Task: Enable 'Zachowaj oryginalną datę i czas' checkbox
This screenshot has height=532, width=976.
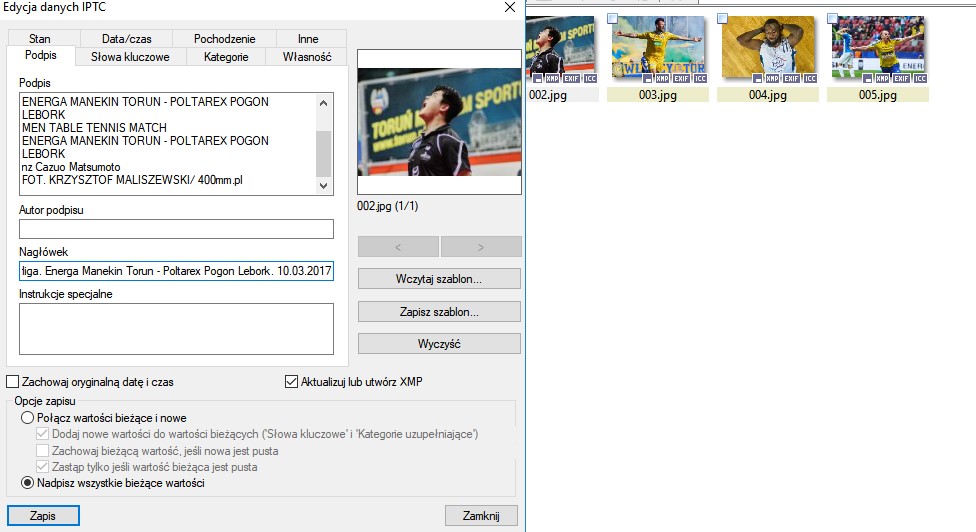Action: coord(12,381)
